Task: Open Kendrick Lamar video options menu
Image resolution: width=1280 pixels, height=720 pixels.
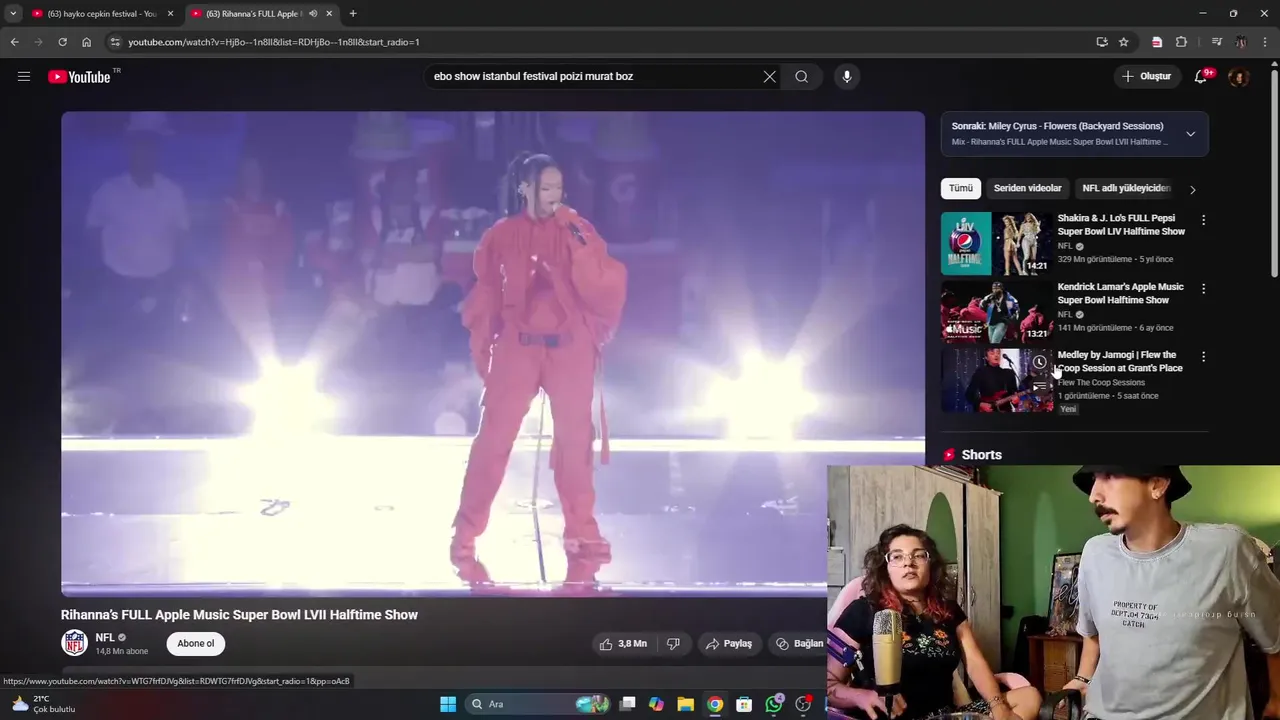Action: coord(1203,289)
